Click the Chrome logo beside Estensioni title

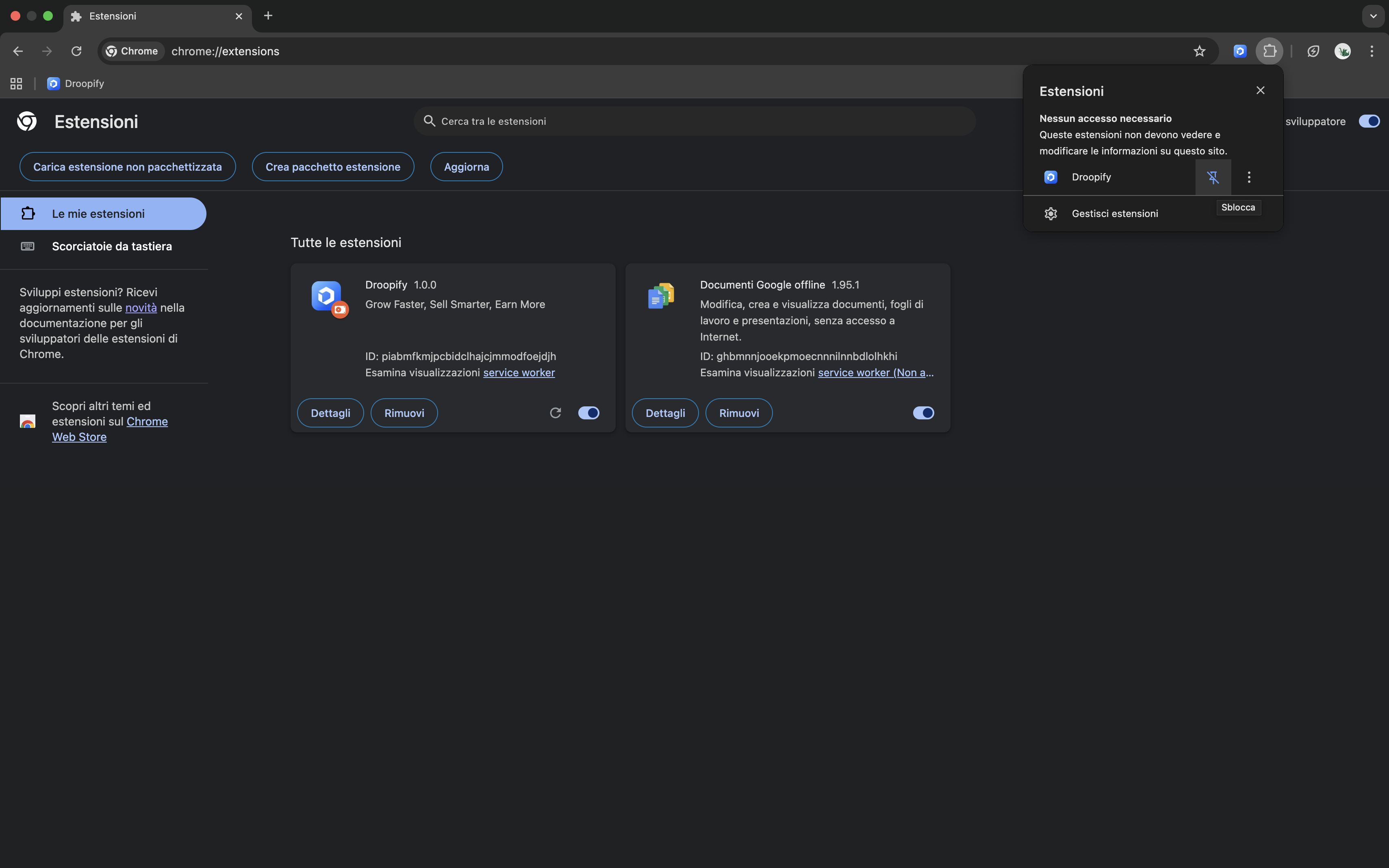coord(27,121)
